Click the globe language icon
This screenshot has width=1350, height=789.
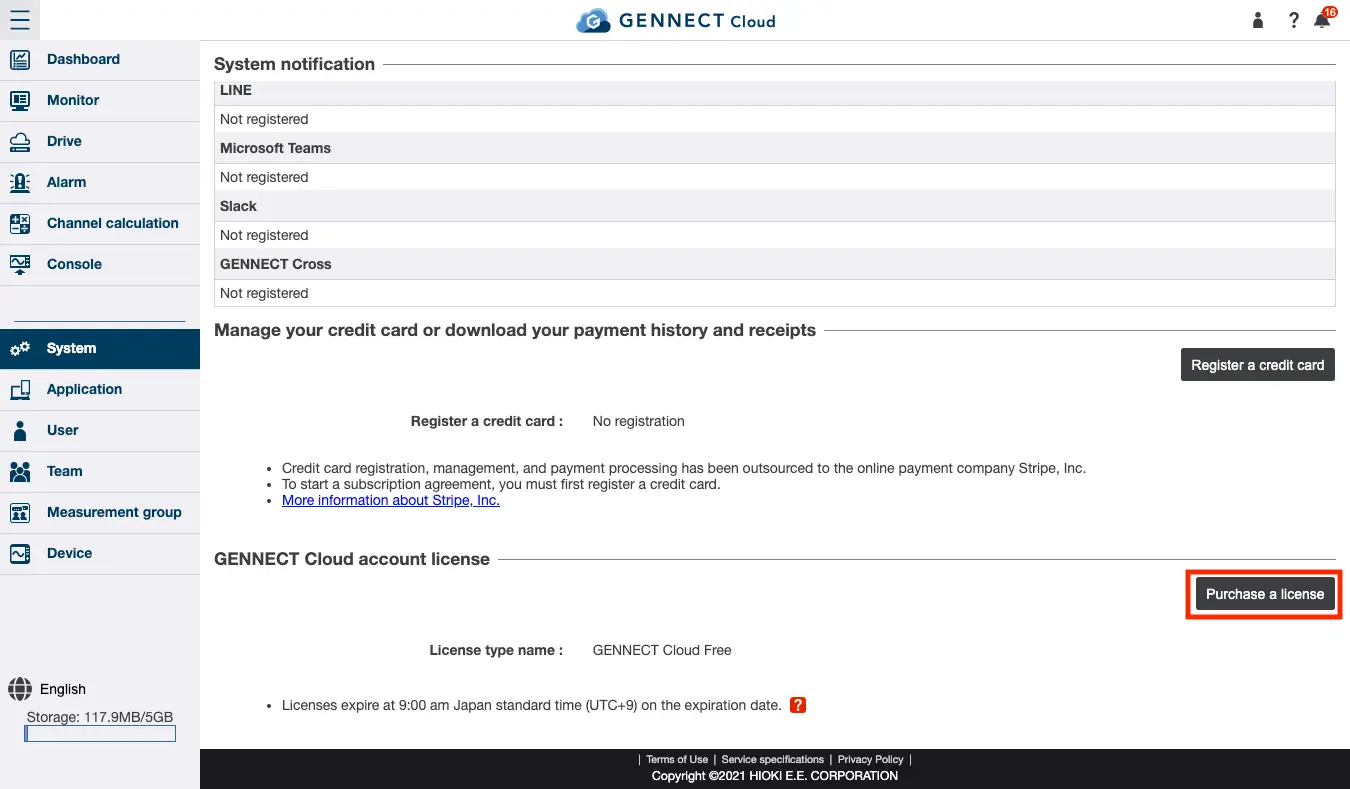pyautogui.click(x=20, y=689)
